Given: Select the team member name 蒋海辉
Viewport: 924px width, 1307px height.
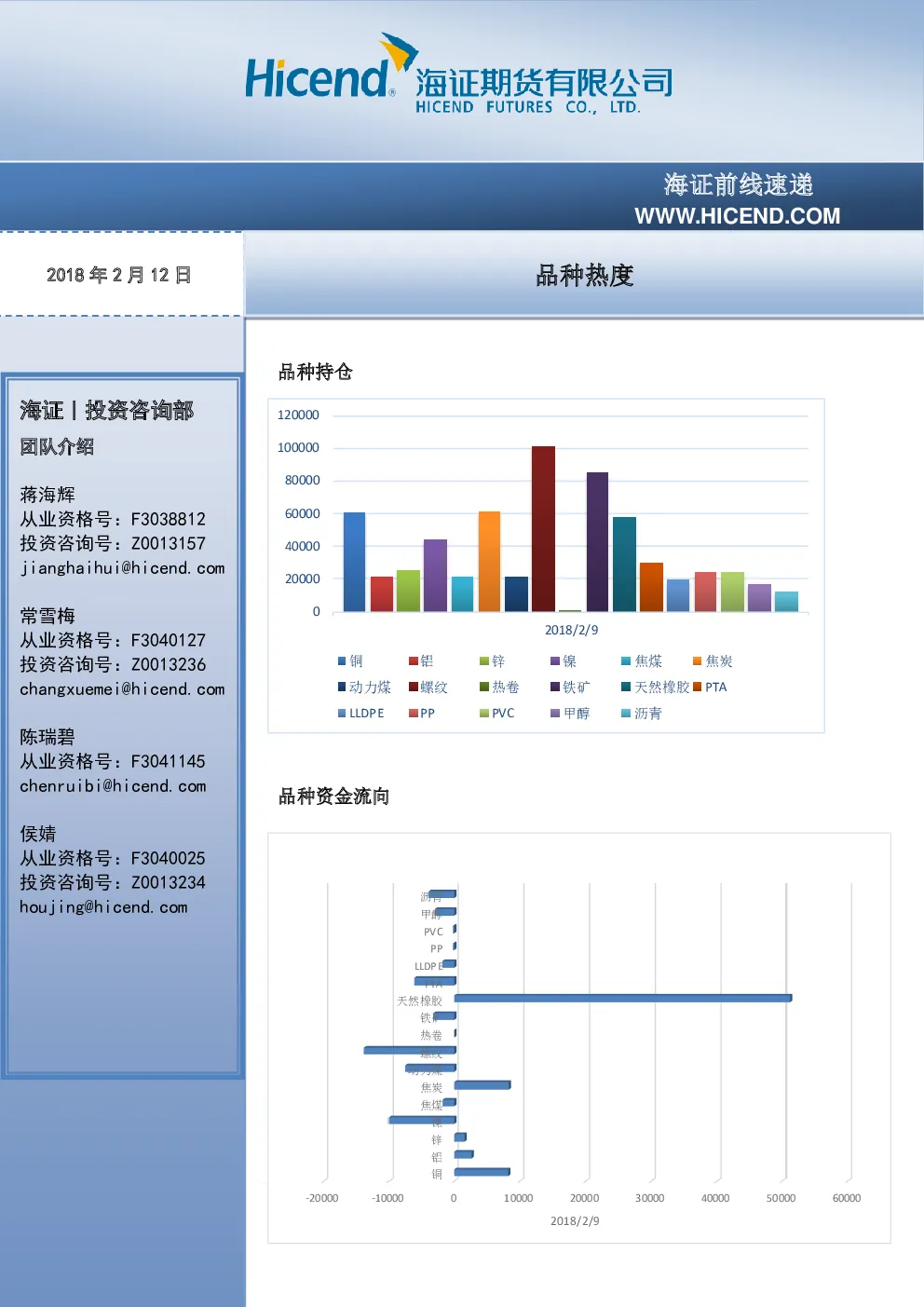Looking at the screenshot, I should (x=48, y=495).
